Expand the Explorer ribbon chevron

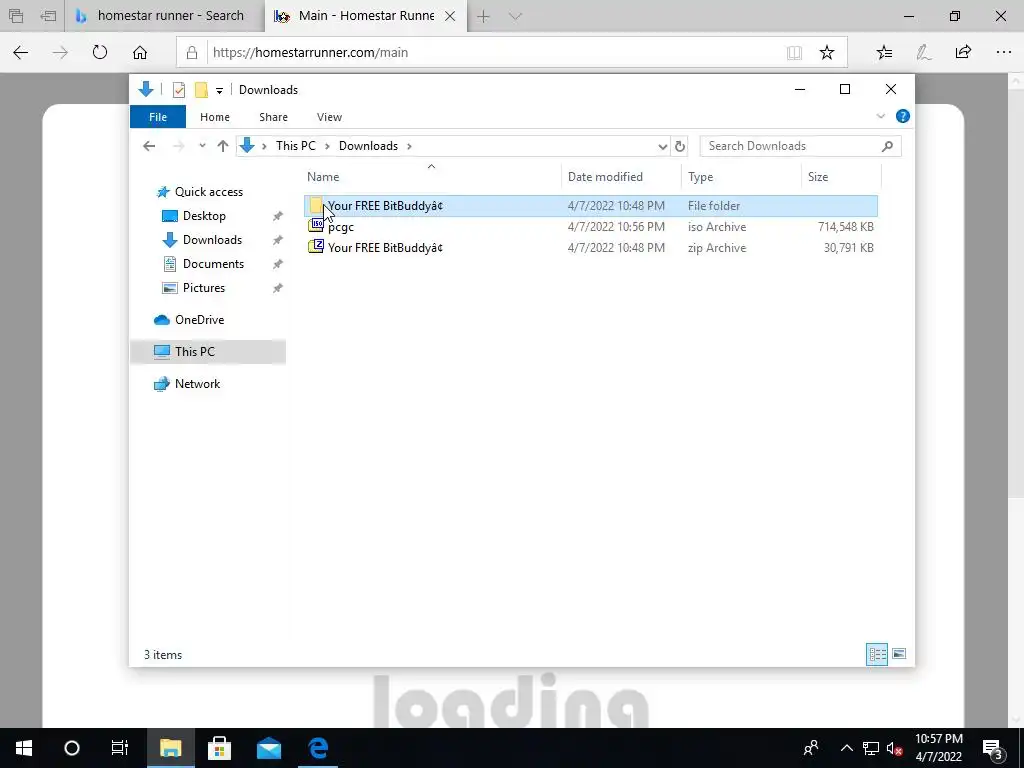pos(880,116)
